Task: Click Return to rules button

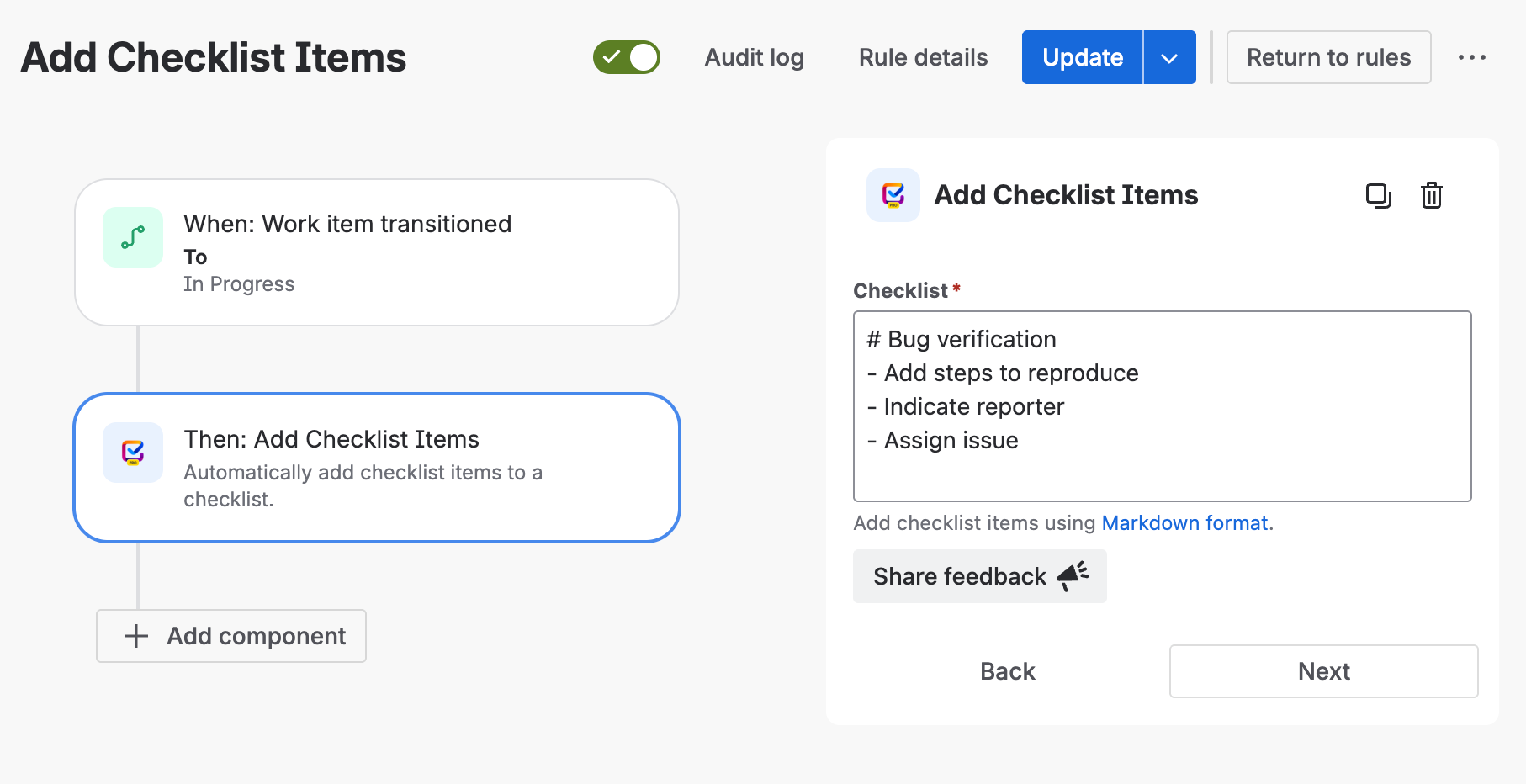Action: pos(1328,57)
